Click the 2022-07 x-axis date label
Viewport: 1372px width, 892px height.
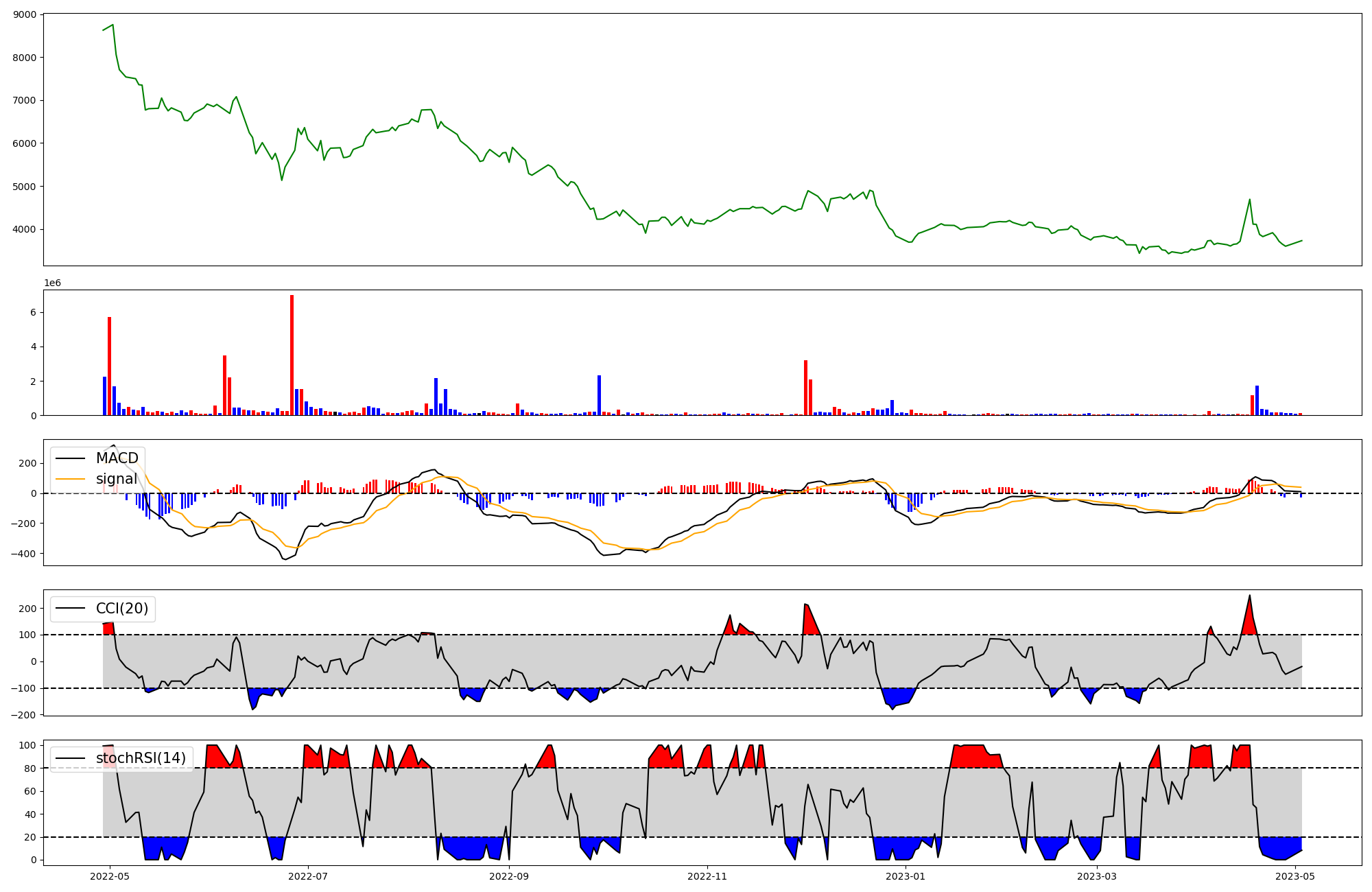click(x=308, y=876)
